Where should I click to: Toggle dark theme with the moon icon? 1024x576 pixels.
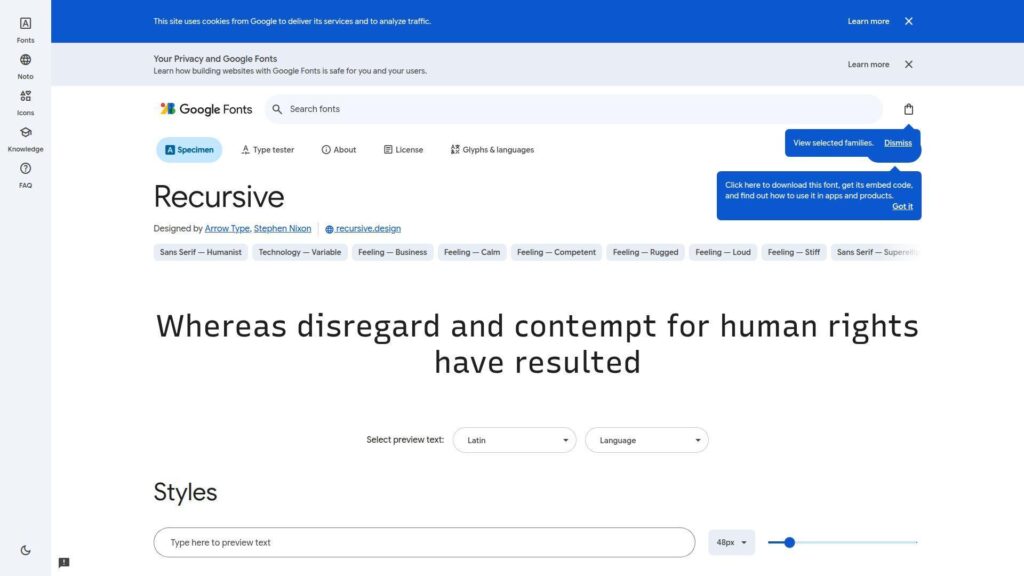(25, 549)
